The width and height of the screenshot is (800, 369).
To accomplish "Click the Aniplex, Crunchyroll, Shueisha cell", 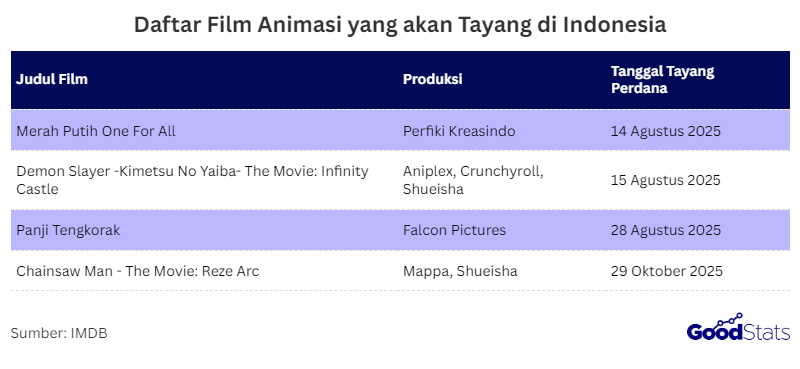I will (473, 180).
